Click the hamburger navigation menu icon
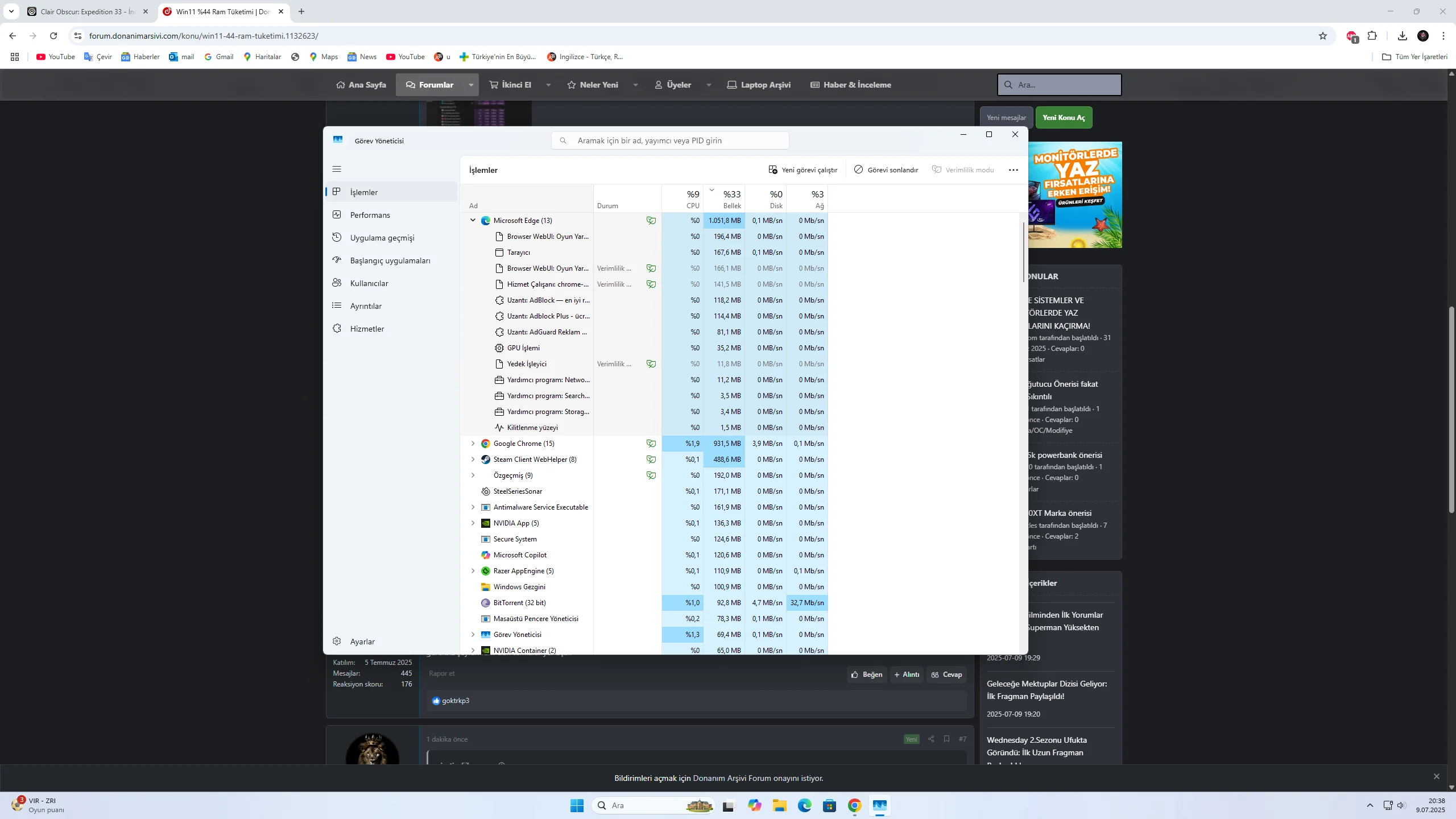This screenshot has width=1456, height=819. [x=337, y=169]
